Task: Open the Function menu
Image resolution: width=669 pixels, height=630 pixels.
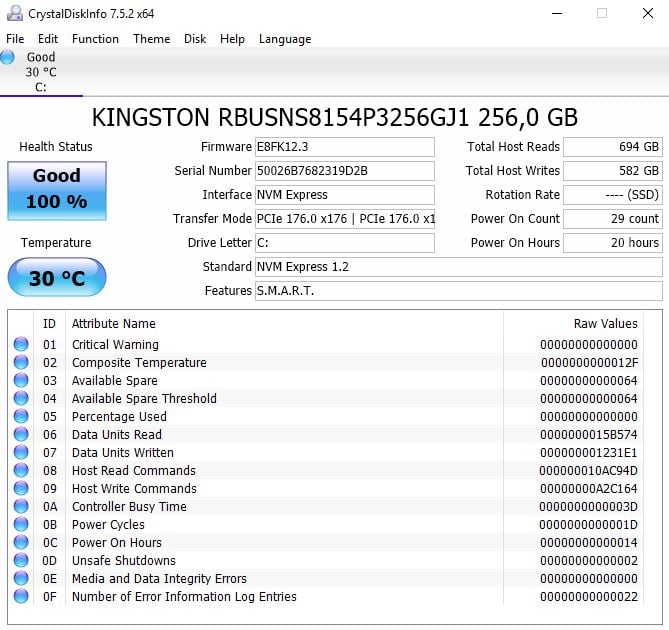Action: [95, 39]
